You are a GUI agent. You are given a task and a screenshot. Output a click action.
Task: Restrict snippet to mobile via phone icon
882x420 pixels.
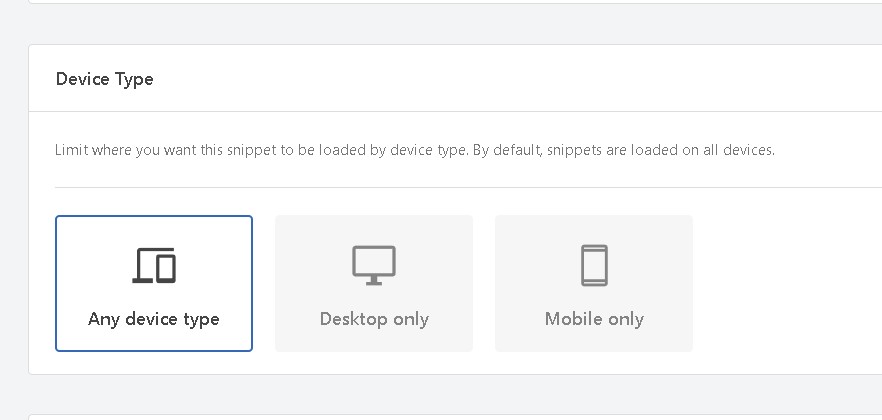[594, 265]
